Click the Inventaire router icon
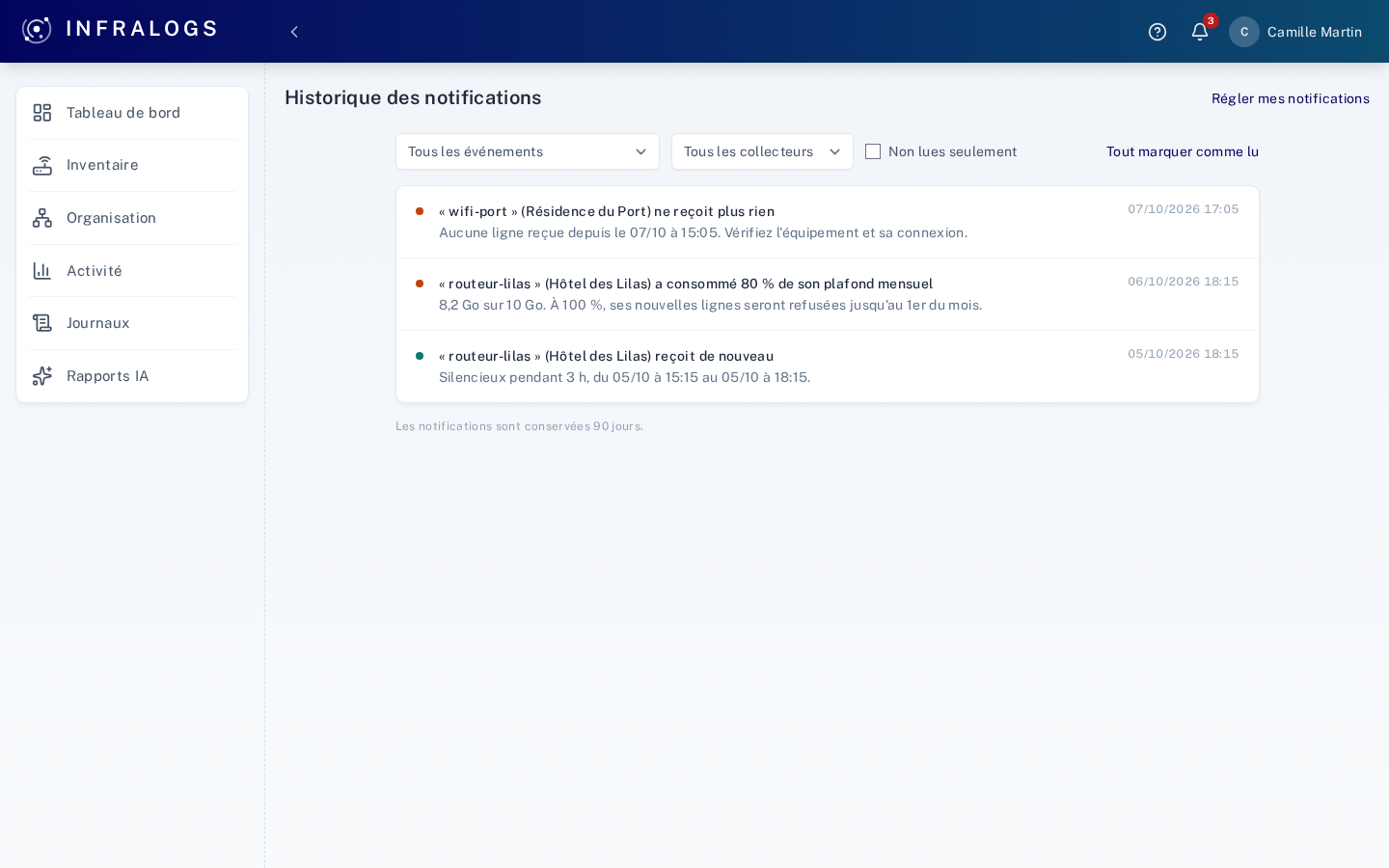The image size is (1389, 868). (41, 165)
